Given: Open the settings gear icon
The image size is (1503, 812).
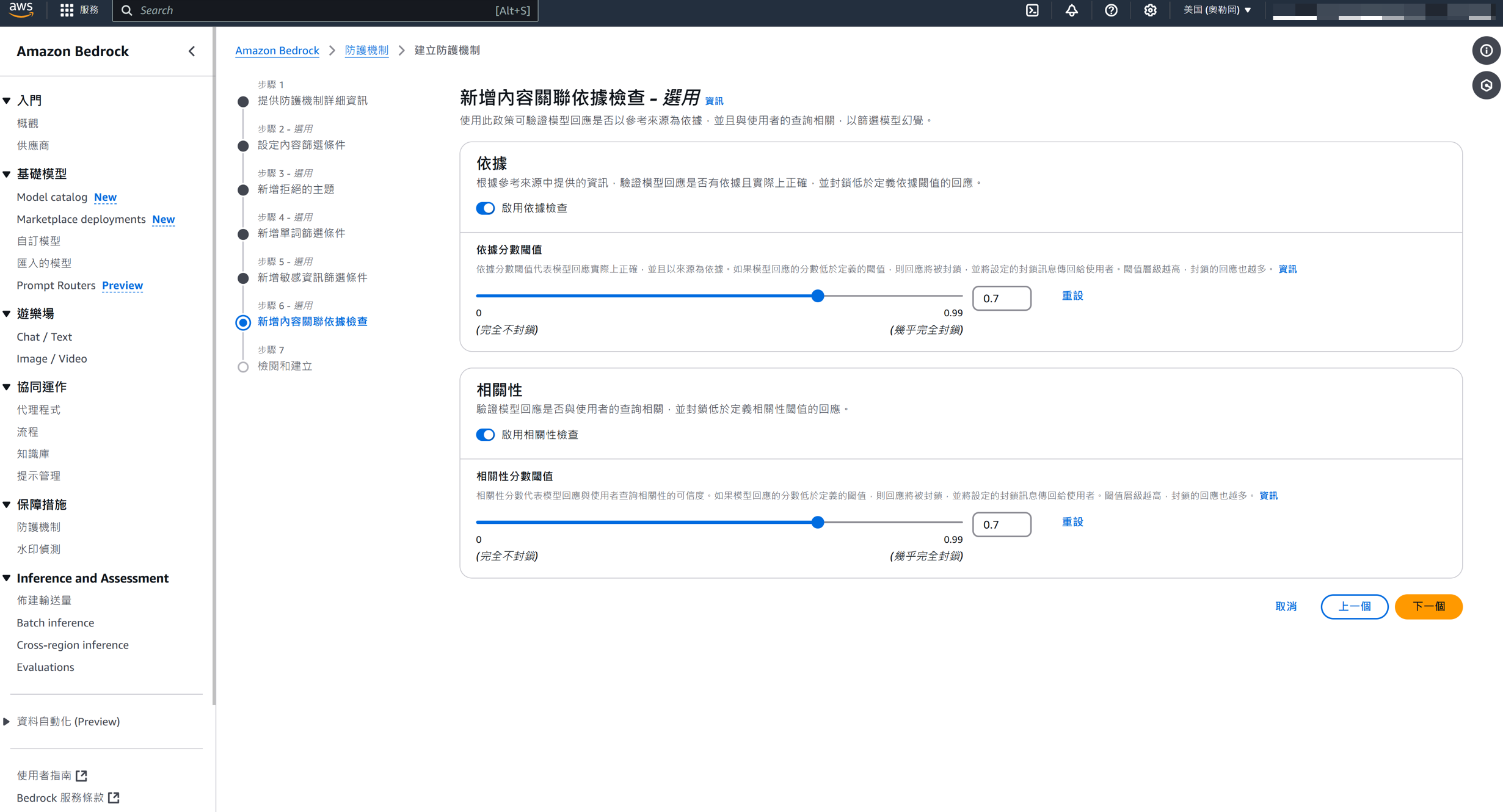Looking at the screenshot, I should 1150,10.
